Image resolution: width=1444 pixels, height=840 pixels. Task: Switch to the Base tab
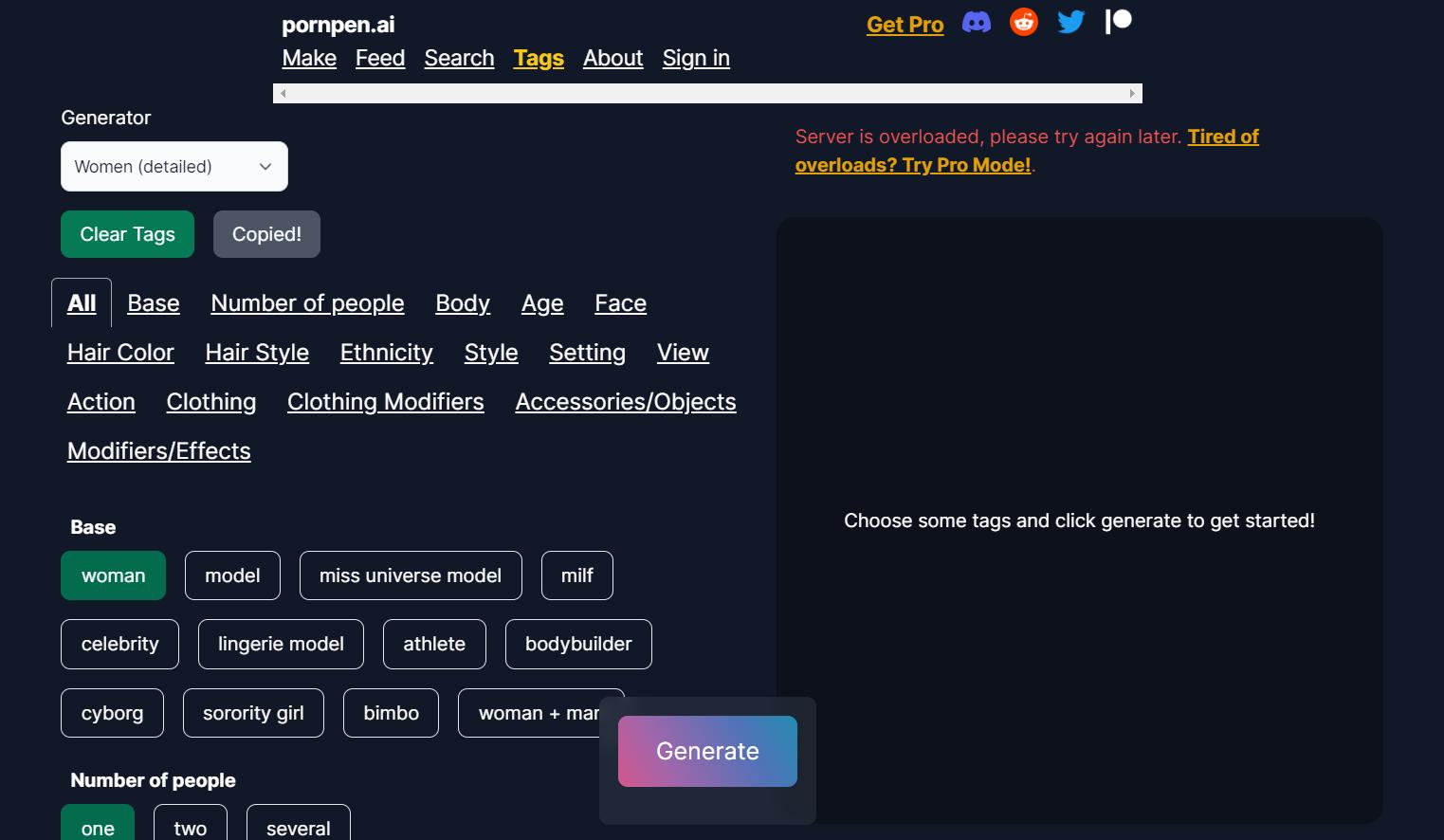154,303
